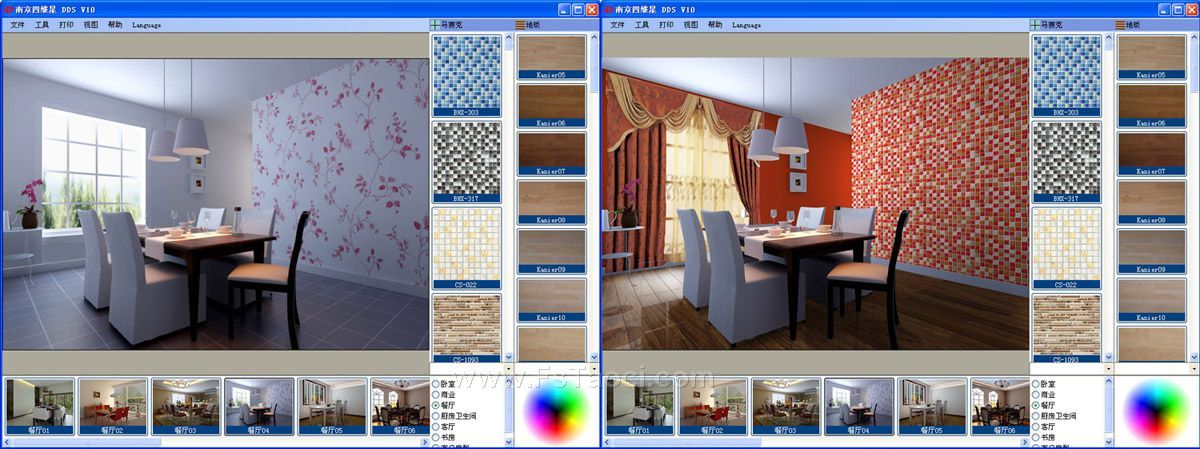Apply Kanier10 floor in left window
The image size is (1200, 449).
coord(551,299)
